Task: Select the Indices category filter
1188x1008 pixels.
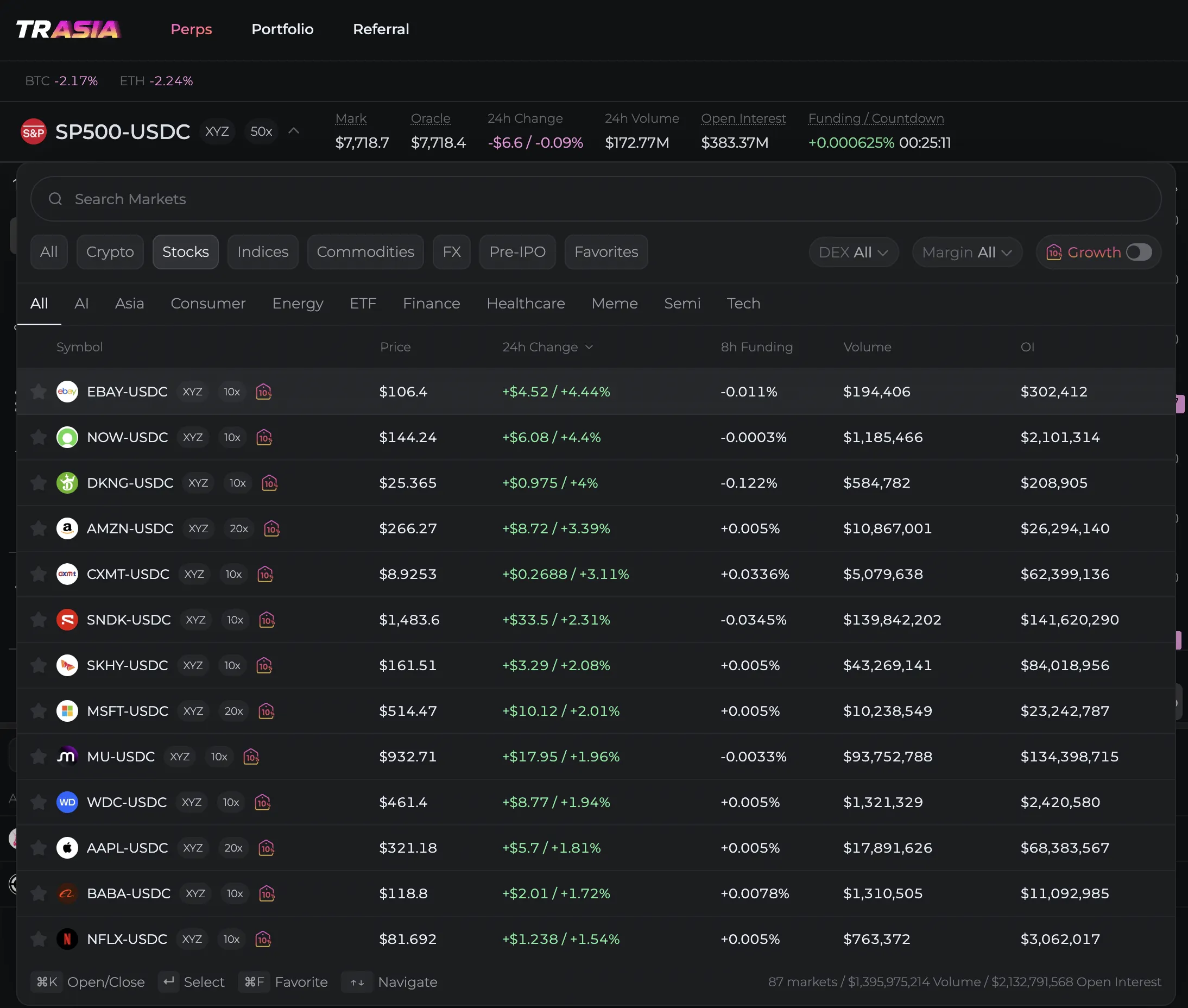Action: click(x=263, y=252)
